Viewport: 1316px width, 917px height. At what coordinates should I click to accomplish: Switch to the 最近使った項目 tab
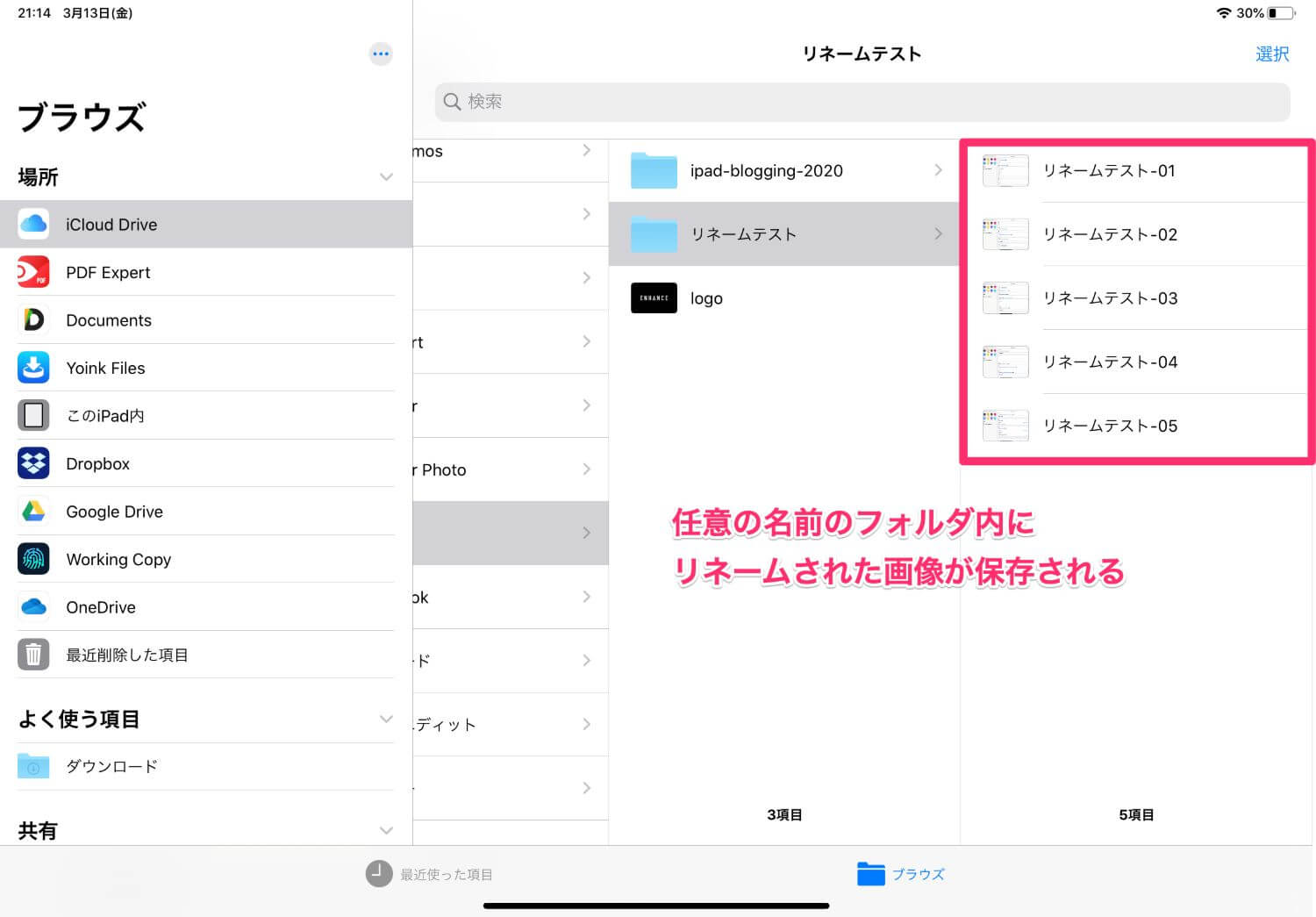[429, 874]
